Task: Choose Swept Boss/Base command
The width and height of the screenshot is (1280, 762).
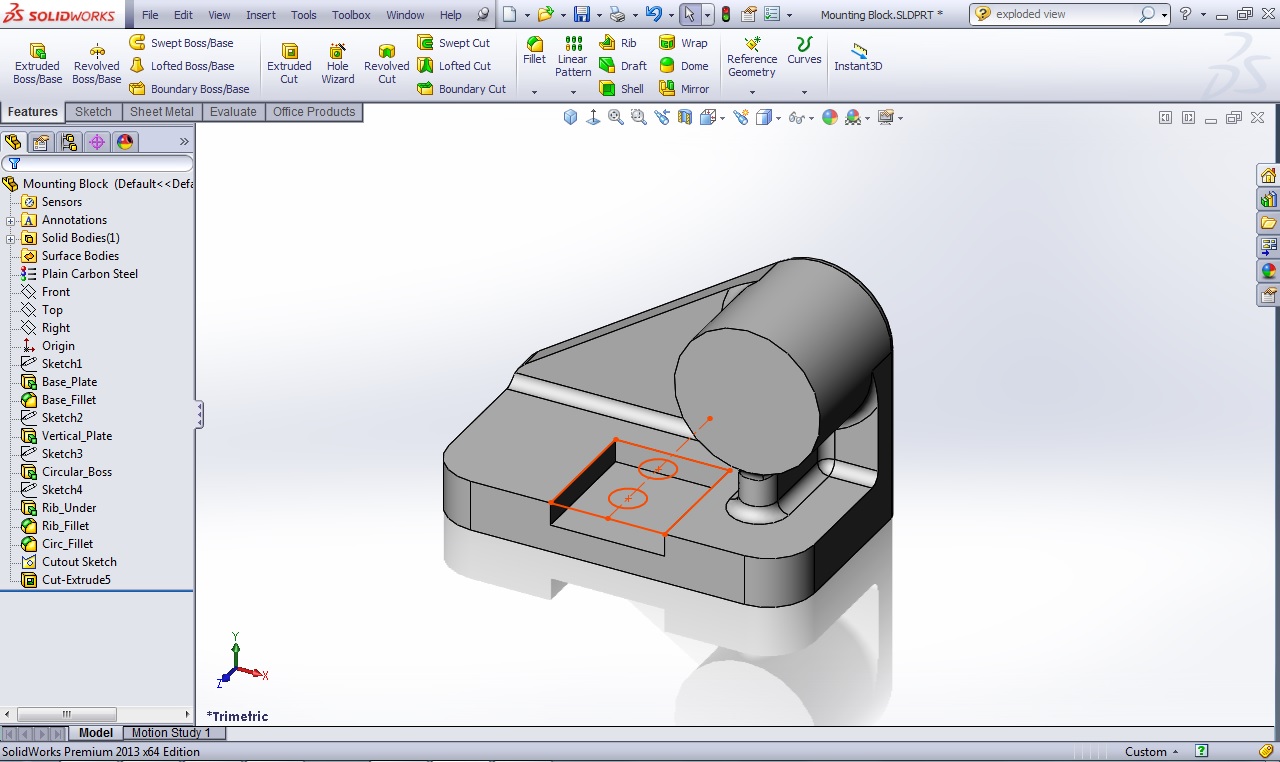Action: tap(181, 43)
